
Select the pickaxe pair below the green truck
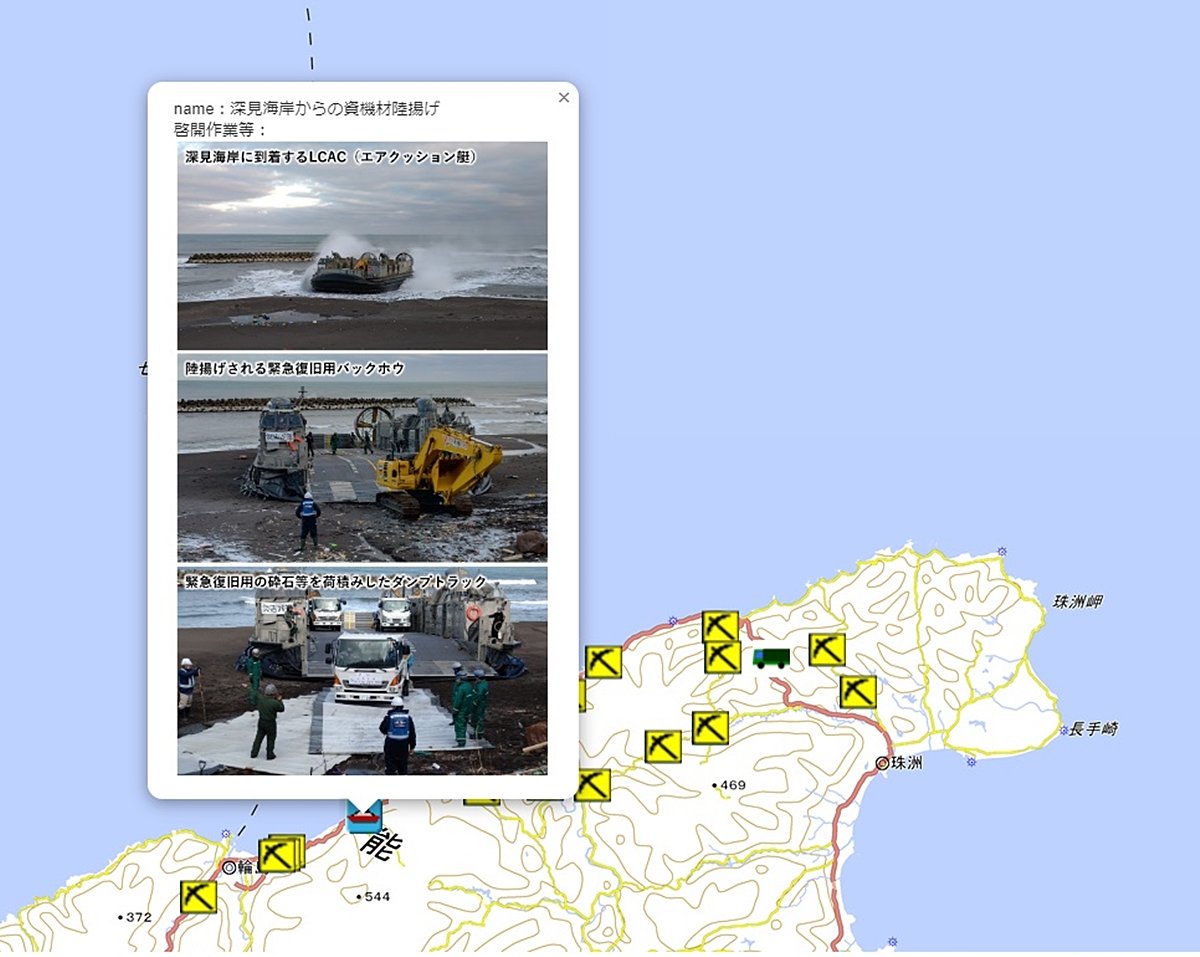pos(663,744)
